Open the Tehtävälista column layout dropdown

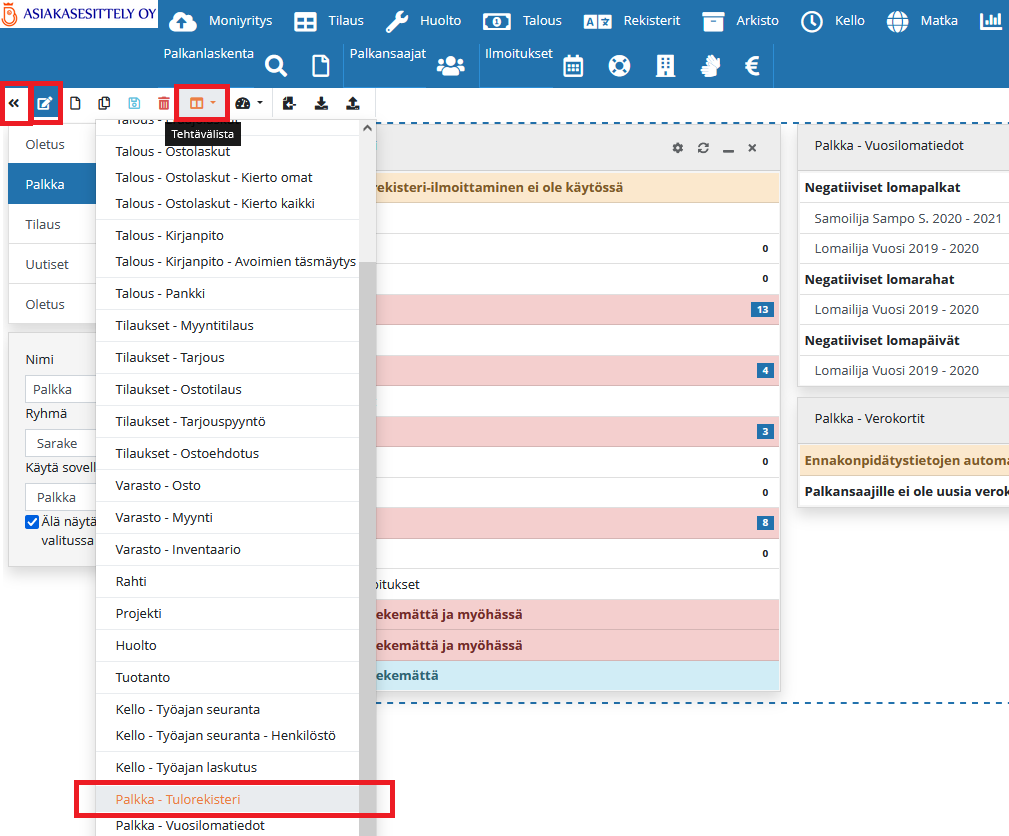click(202, 103)
